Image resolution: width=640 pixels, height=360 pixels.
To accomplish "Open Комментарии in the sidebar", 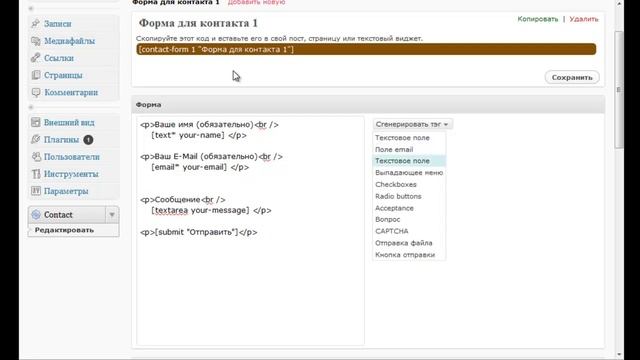I will 71,92.
